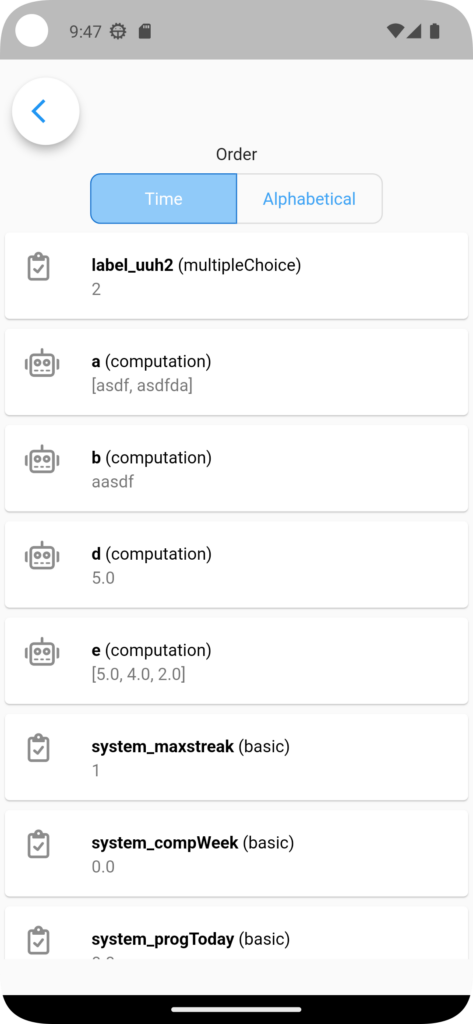
Task: Open the a computation entry
Action: (x=236, y=372)
